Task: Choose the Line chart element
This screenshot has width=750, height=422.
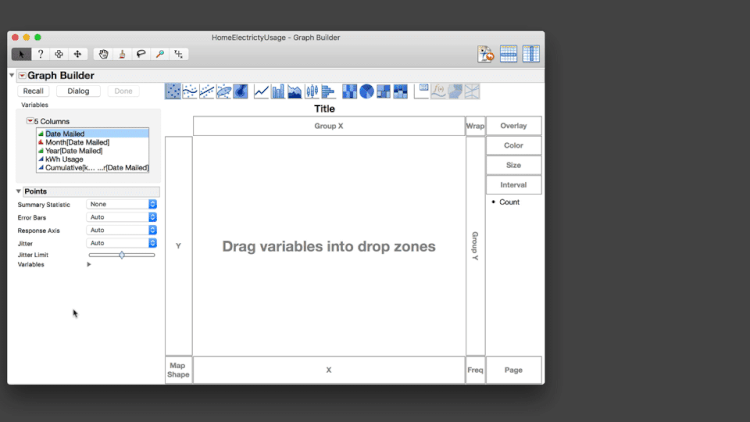Action: [x=261, y=91]
